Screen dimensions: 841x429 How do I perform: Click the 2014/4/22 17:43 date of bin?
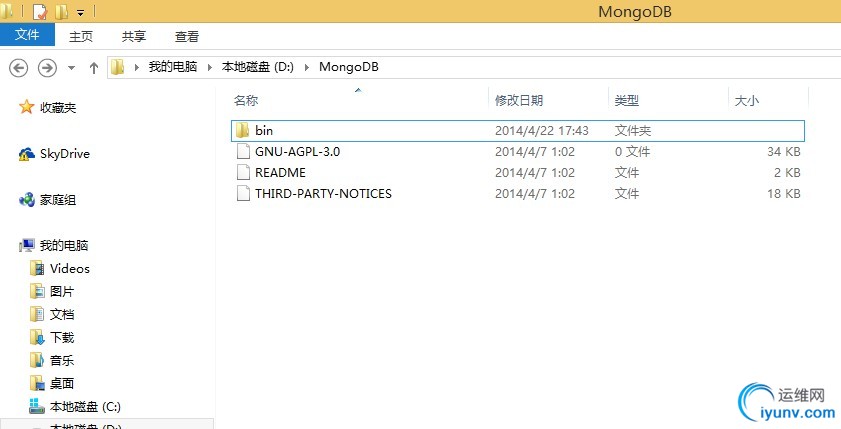click(x=541, y=130)
